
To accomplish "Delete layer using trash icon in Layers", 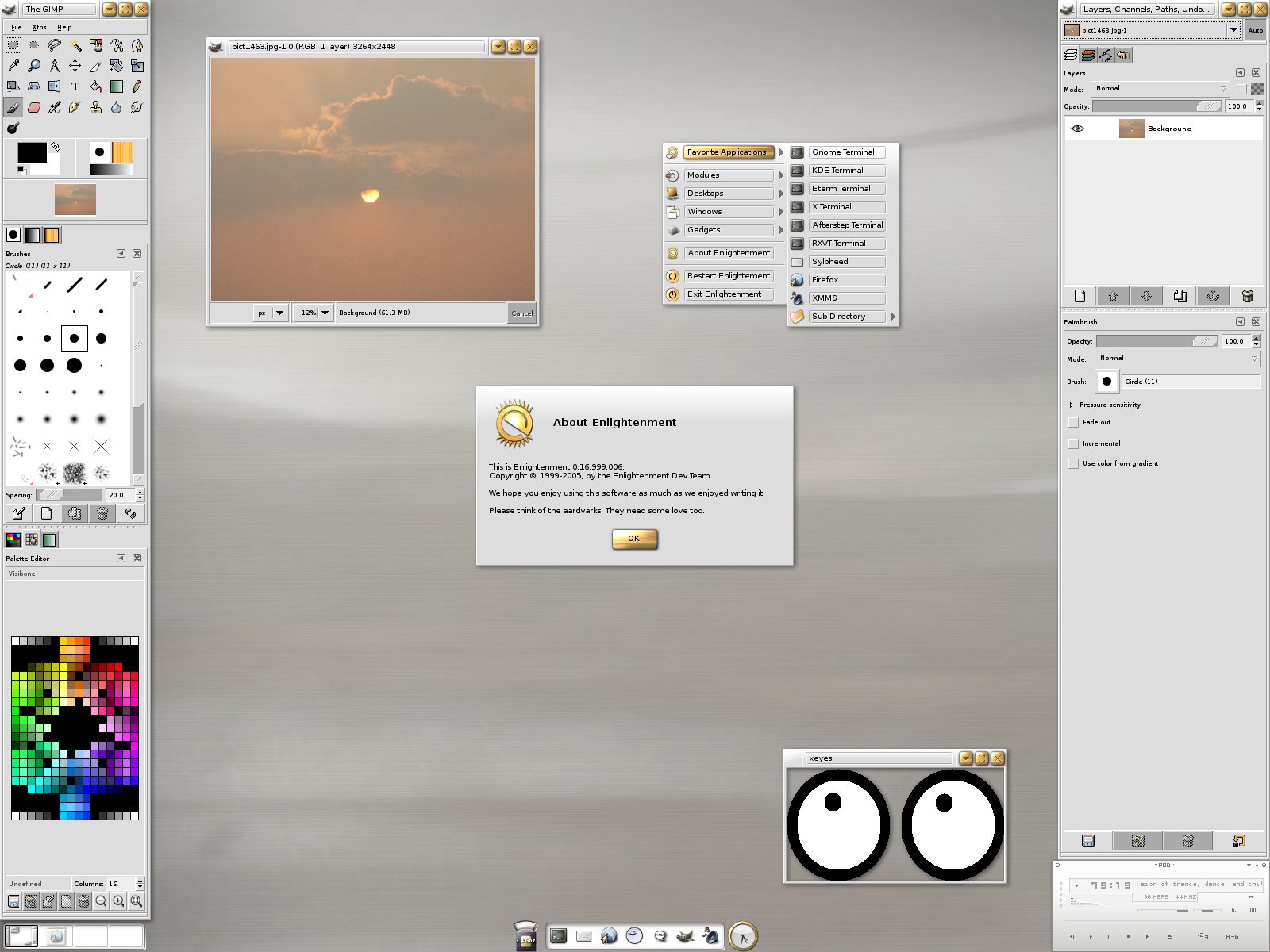I will pyautogui.click(x=1247, y=296).
